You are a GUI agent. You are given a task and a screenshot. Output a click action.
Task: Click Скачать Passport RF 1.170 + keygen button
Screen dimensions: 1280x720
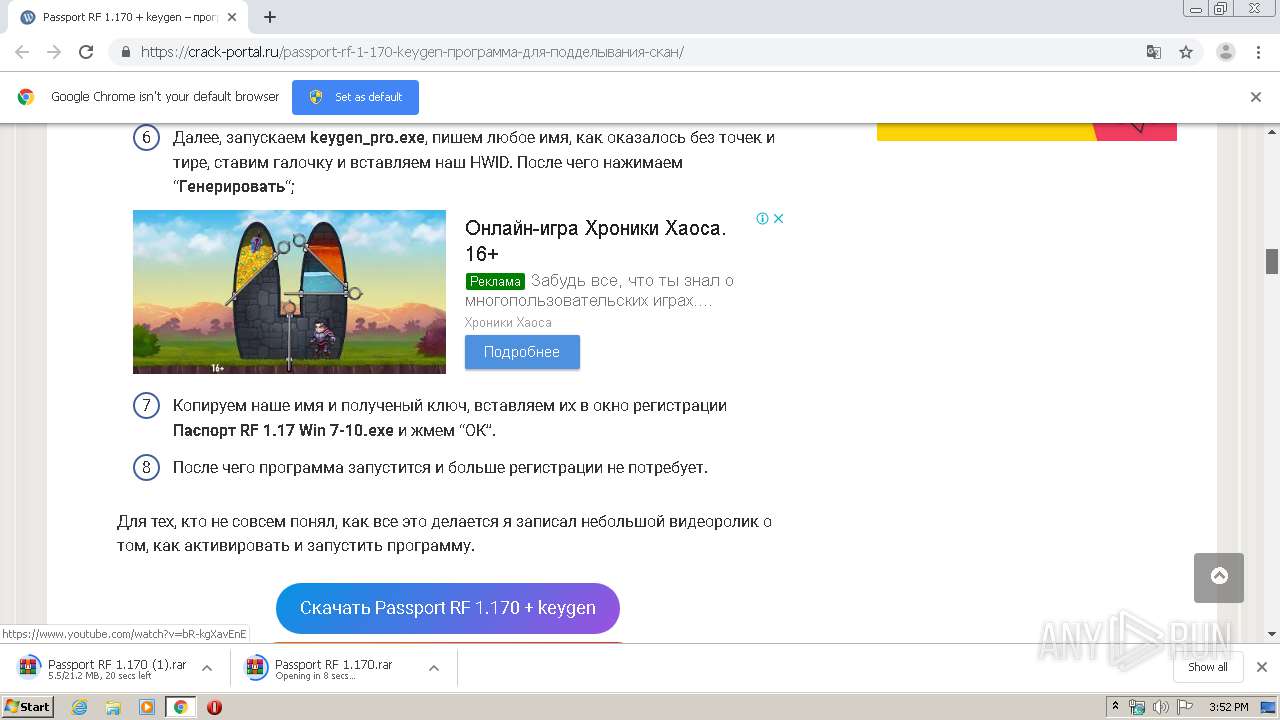[x=448, y=608]
